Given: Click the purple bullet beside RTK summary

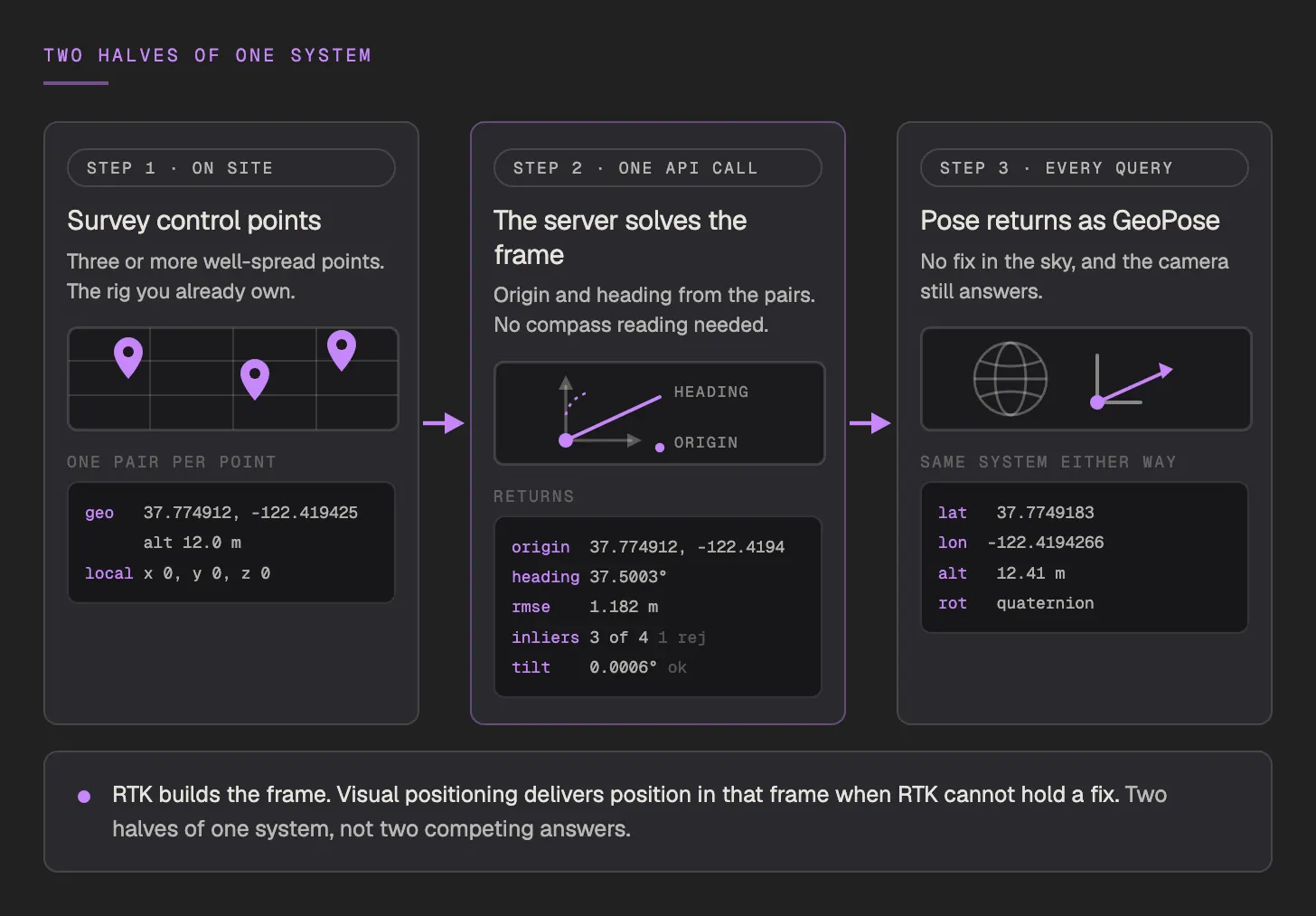Looking at the screenshot, I should point(84,797).
